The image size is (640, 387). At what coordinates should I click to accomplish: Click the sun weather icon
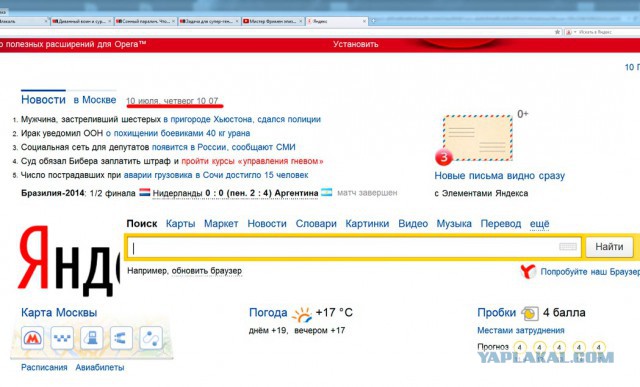pyautogui.click(x=302, y=314)
